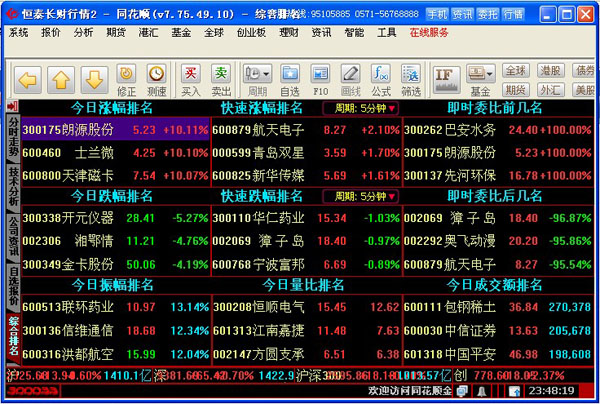Open the 期货 menu in menu bar
The height and width of the screenshot is (404, 600).
tap(116, 33)
